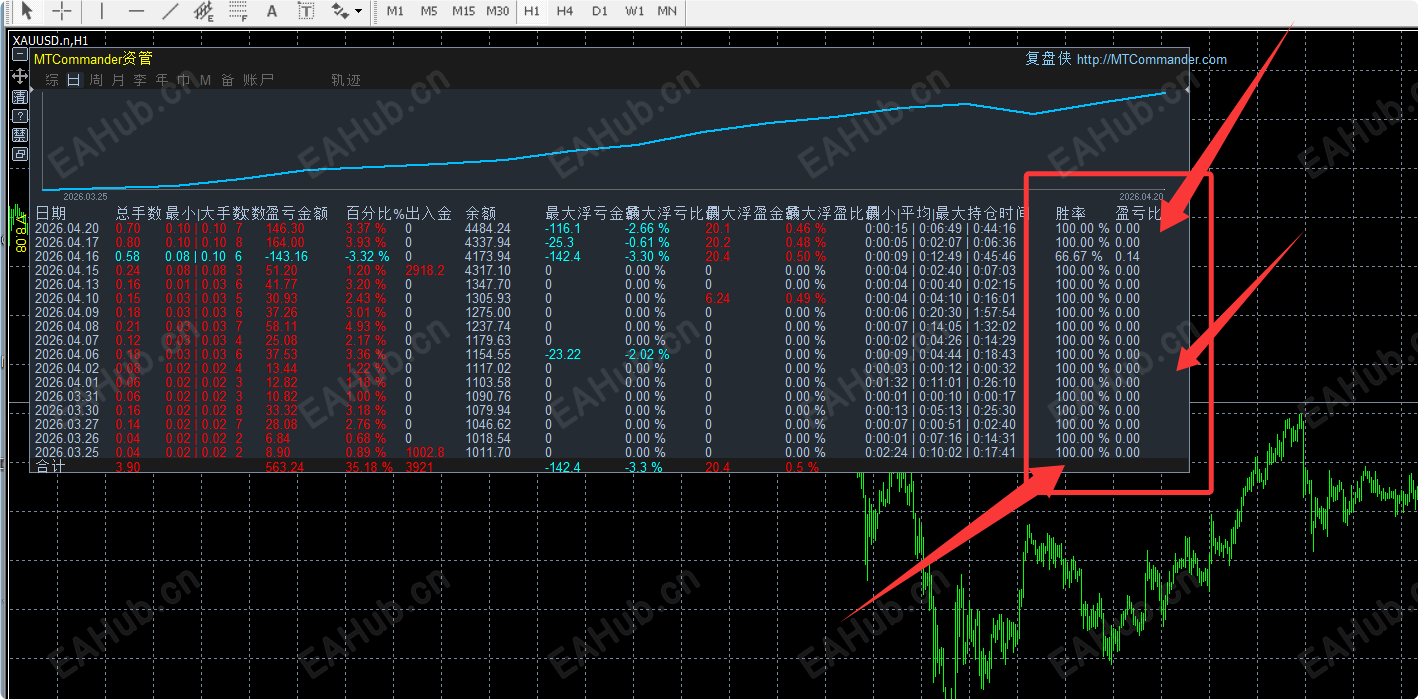Select the 2026.03.25 row date

tap(67, 452)
